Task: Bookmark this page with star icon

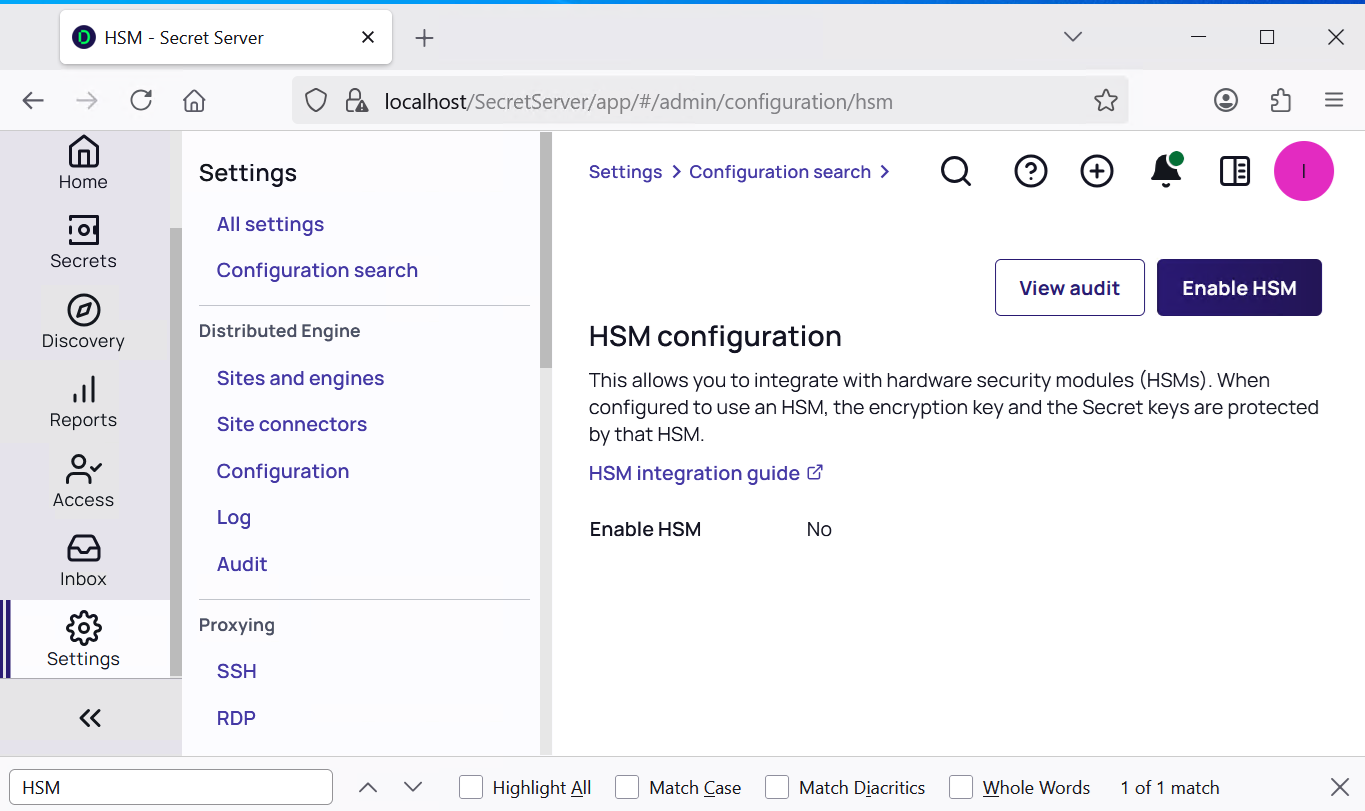Action: 1105,101
